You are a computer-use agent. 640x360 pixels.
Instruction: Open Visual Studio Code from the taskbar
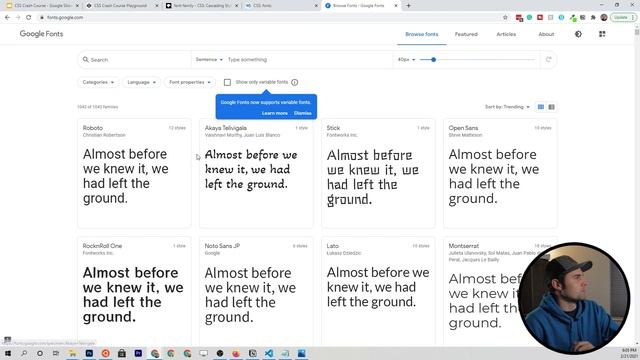[x=269, y=353]
